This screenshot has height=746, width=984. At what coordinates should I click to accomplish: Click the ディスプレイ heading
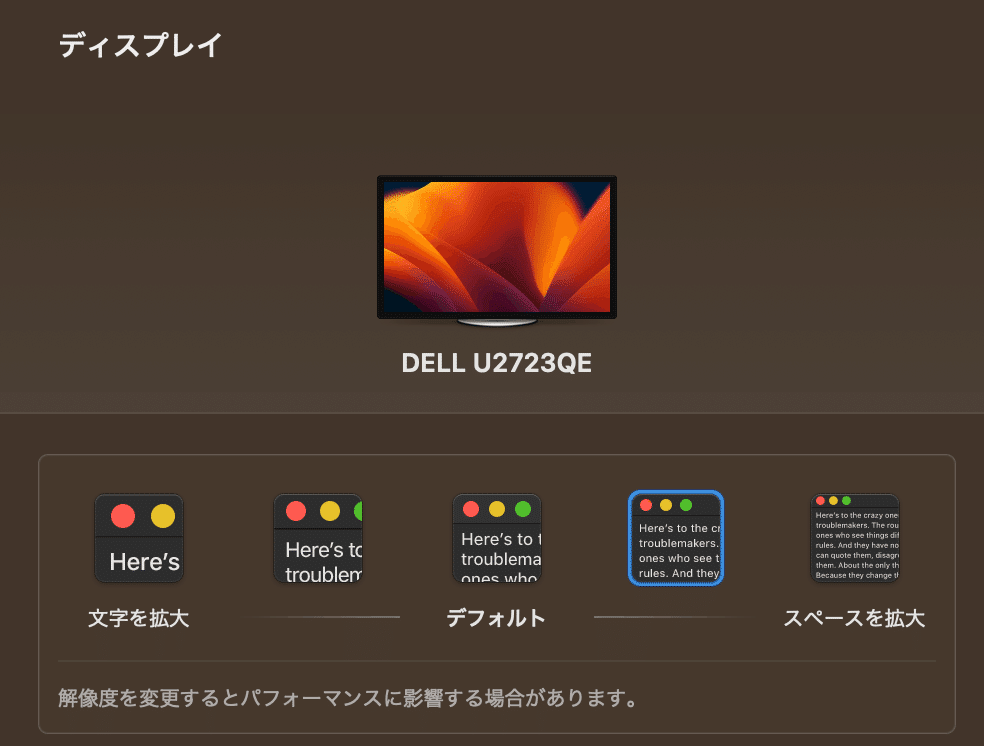[x=141, y=45]
